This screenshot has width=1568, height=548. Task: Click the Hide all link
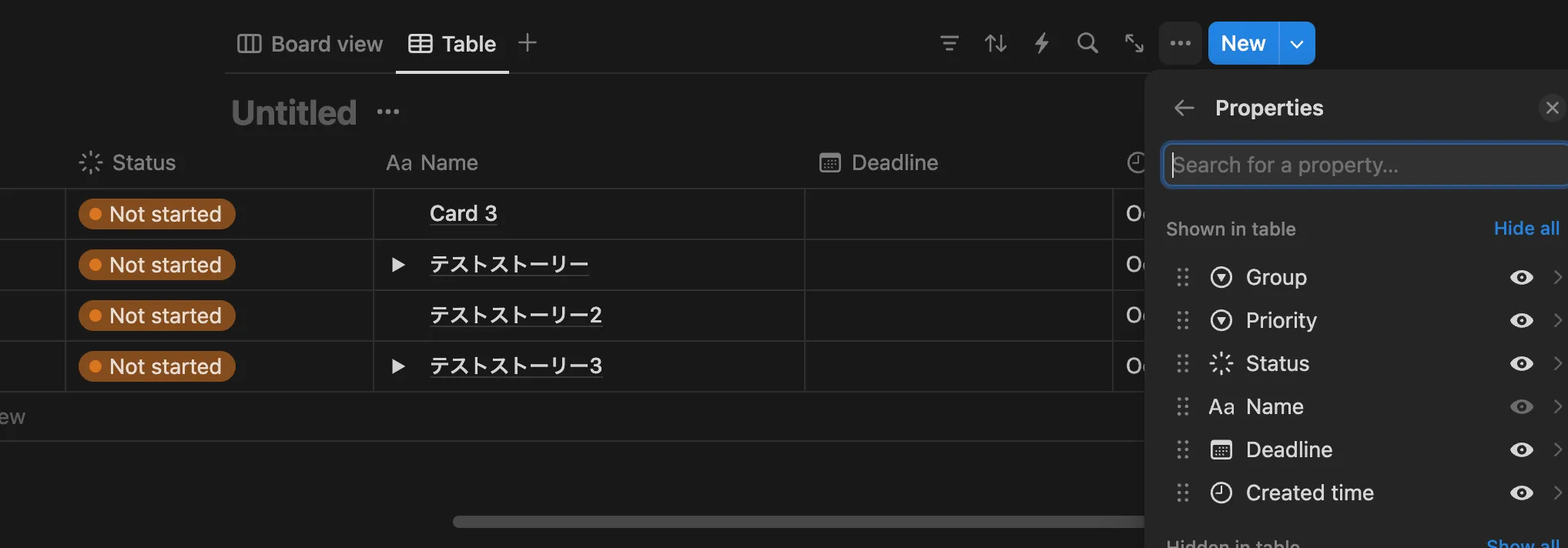[1526, 229]
